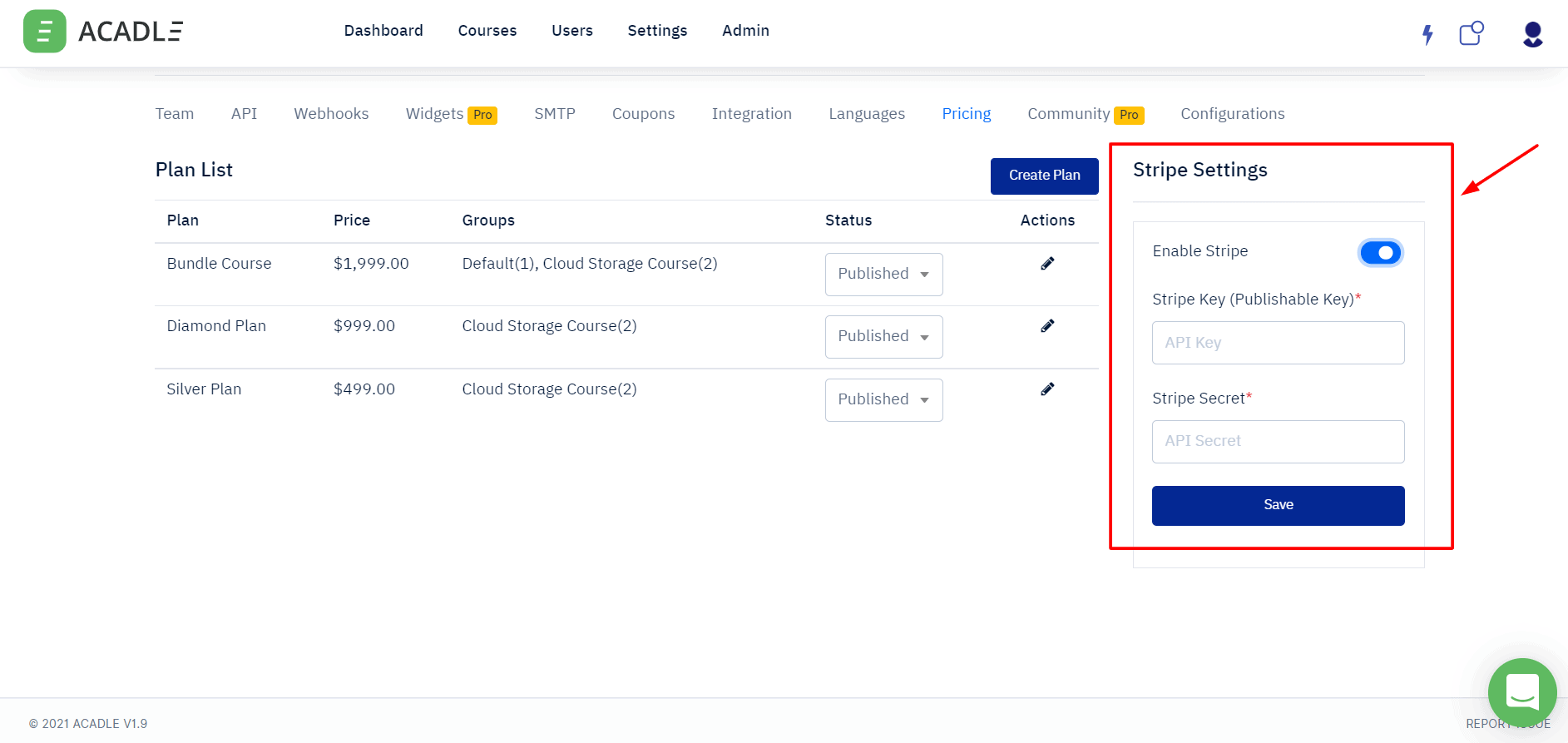Open Diamond Plan Published status dropdown
Viewport: 1568px width, 743px height.
click(883, 337)
